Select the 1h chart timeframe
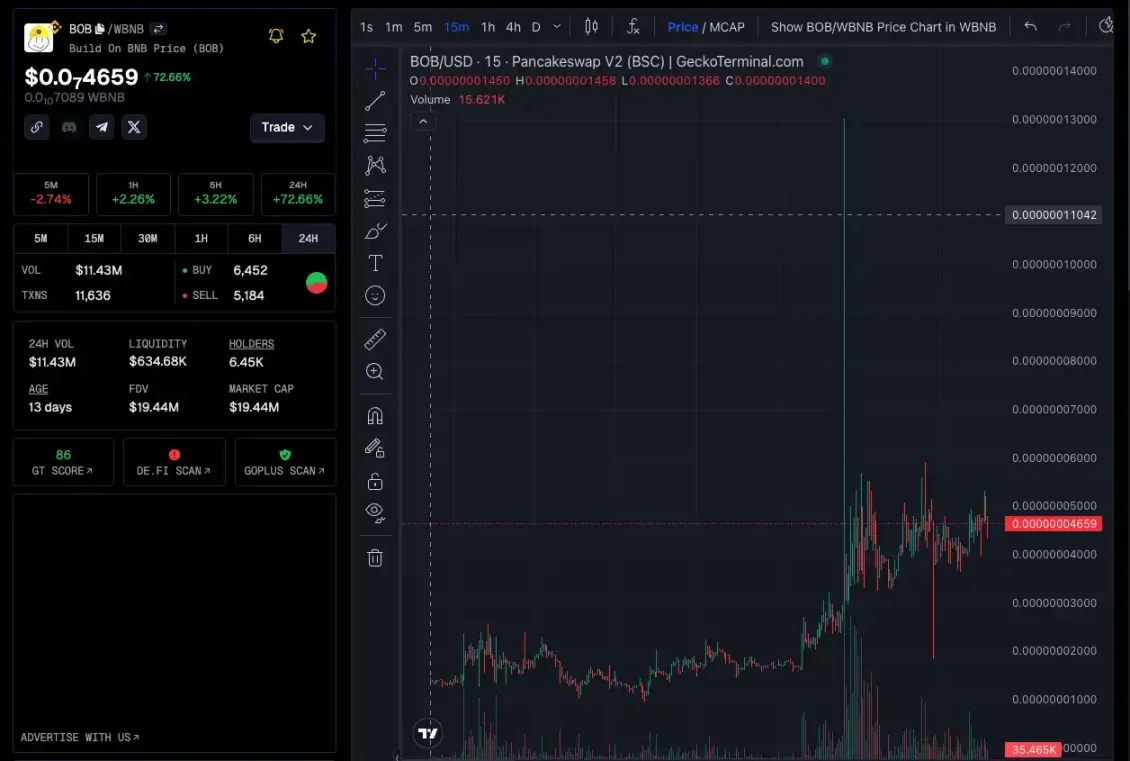This screenshot has height=761, width=1130. [x=487, y=27]
